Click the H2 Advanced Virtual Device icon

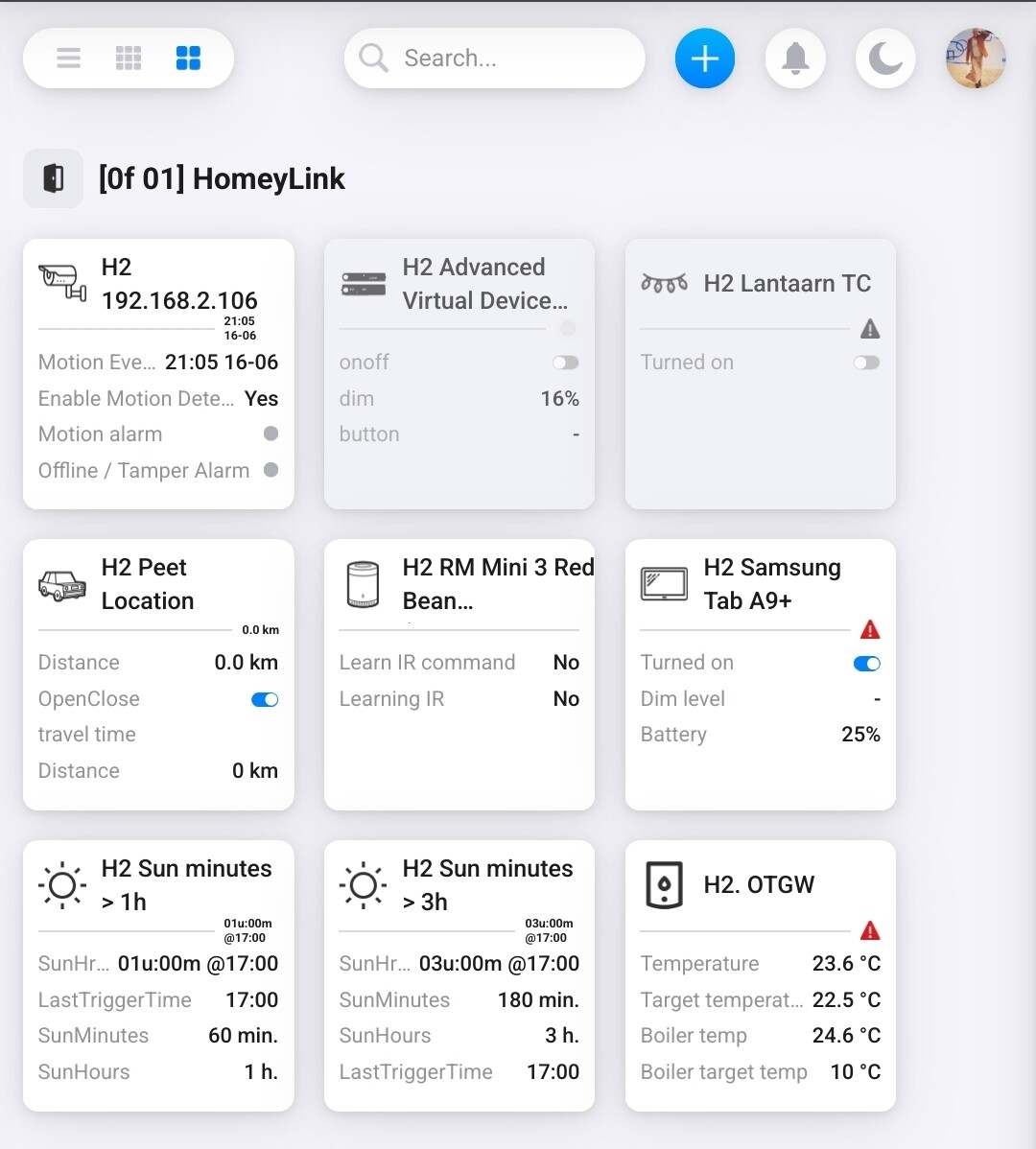coord(364,284)
